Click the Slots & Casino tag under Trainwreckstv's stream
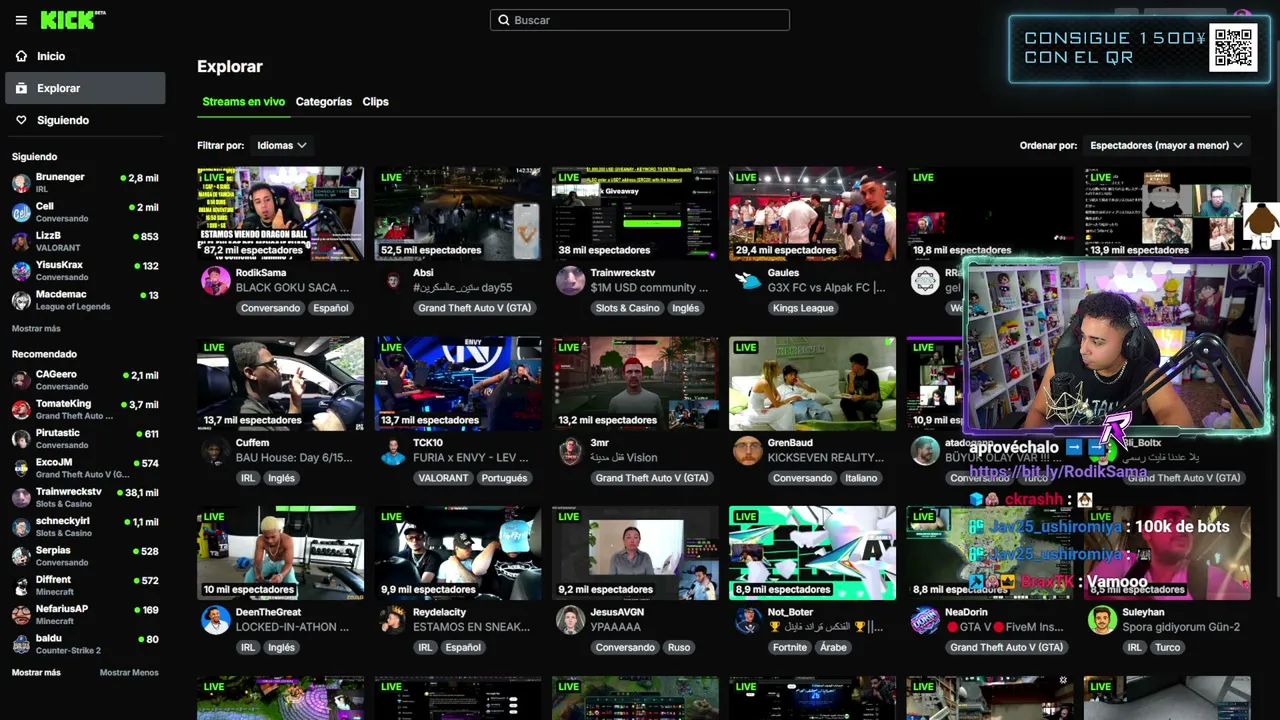1280x720 pixels. pos(628,308)
